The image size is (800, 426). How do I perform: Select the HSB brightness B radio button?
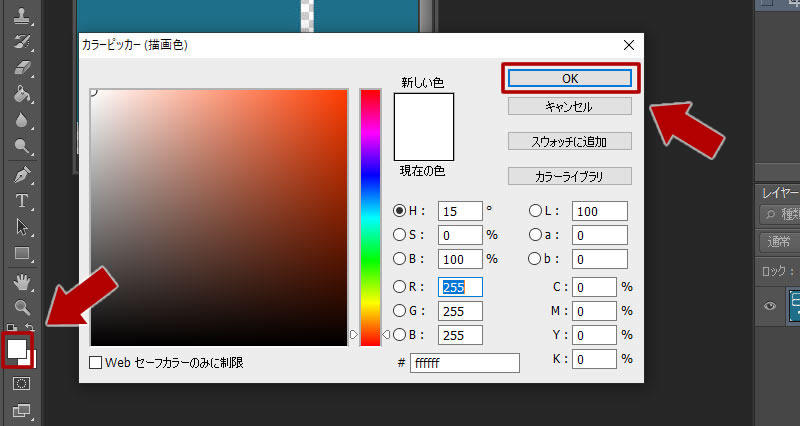[x=399, y=259]
